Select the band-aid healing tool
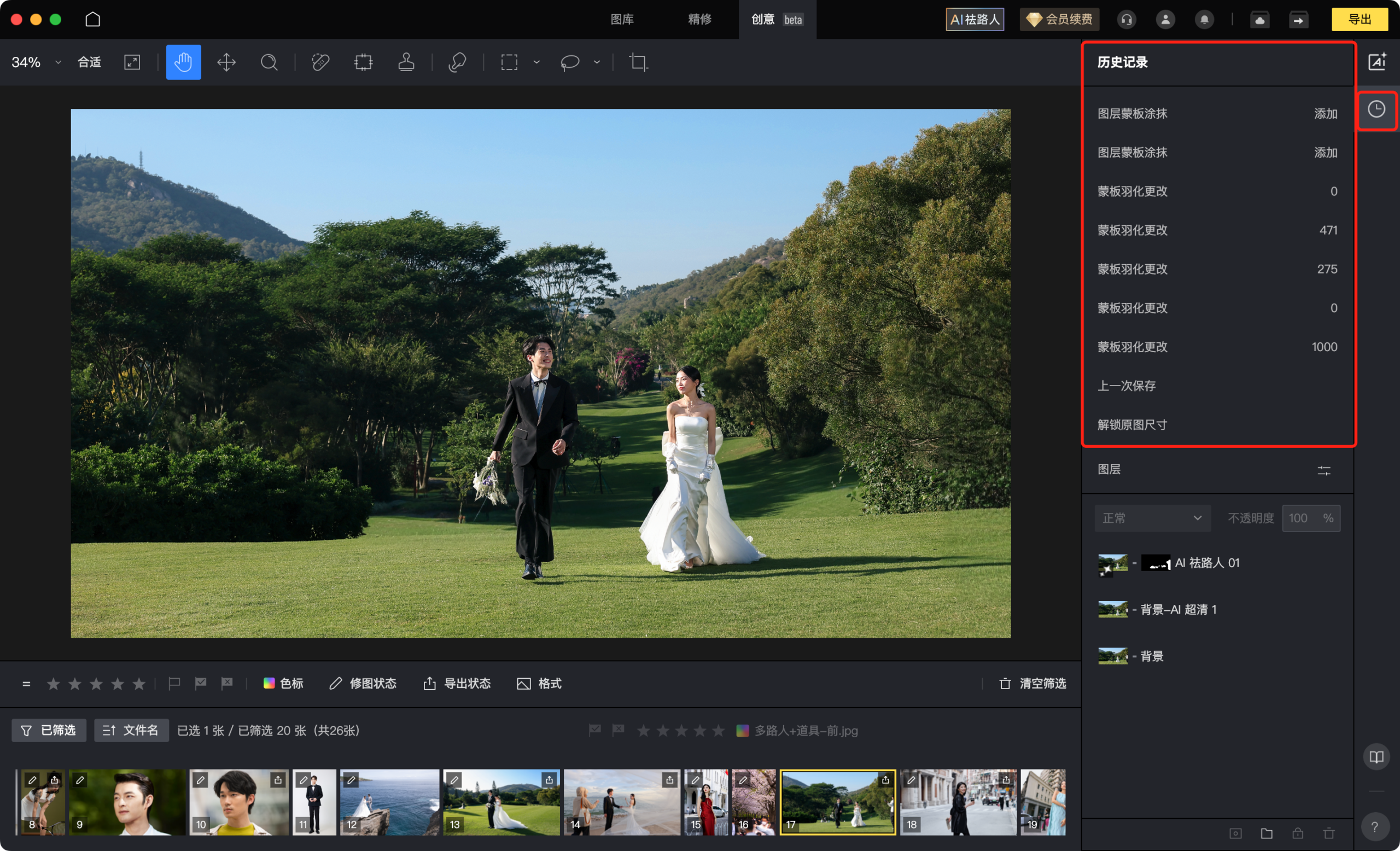This screenshot has height=851, width=1400. click(320, 62)
